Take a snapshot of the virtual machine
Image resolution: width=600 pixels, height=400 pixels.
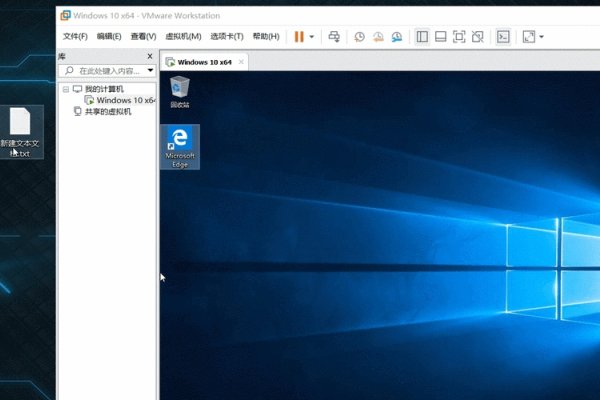pos(360,37)
